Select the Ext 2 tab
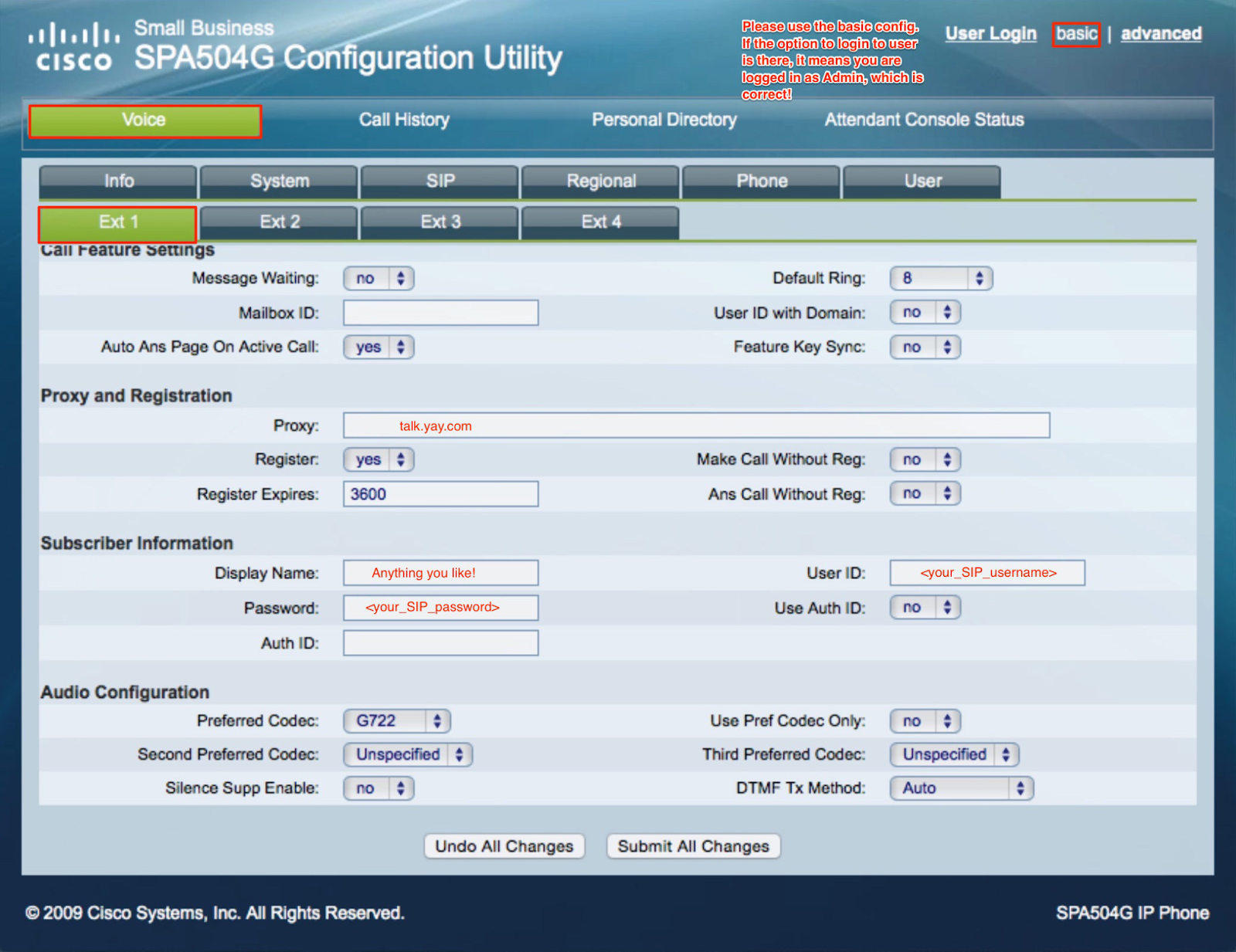1236x952 pixels. (280, 222)
